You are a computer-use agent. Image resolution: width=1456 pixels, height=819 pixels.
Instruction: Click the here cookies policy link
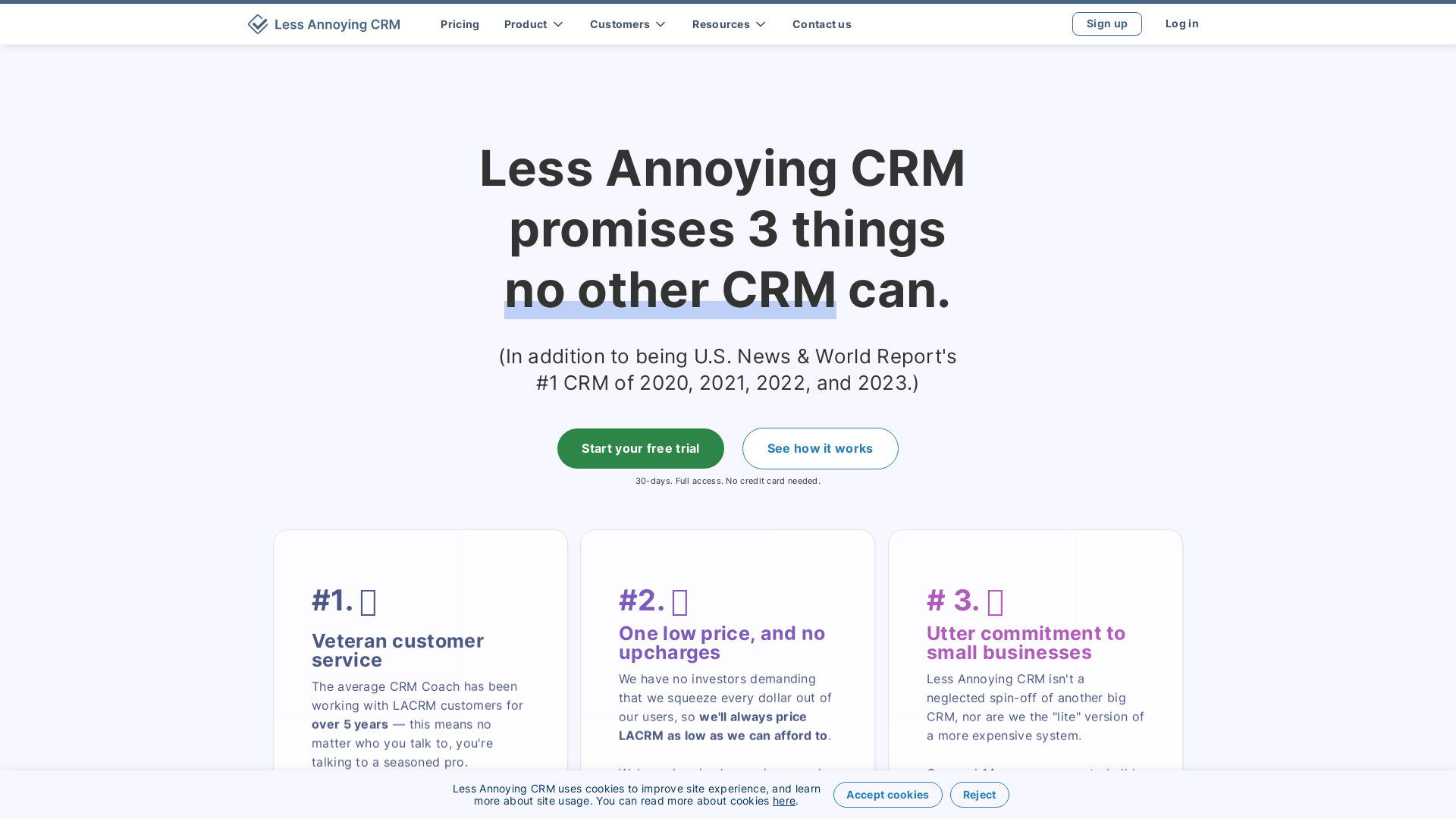pyautogui.click(x=784, y=801)
